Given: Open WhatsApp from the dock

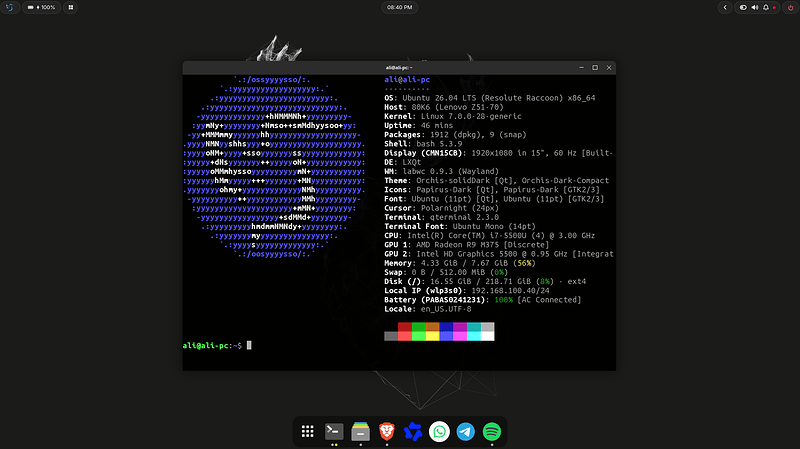Looking at the screenshot, I should [439, 432].
